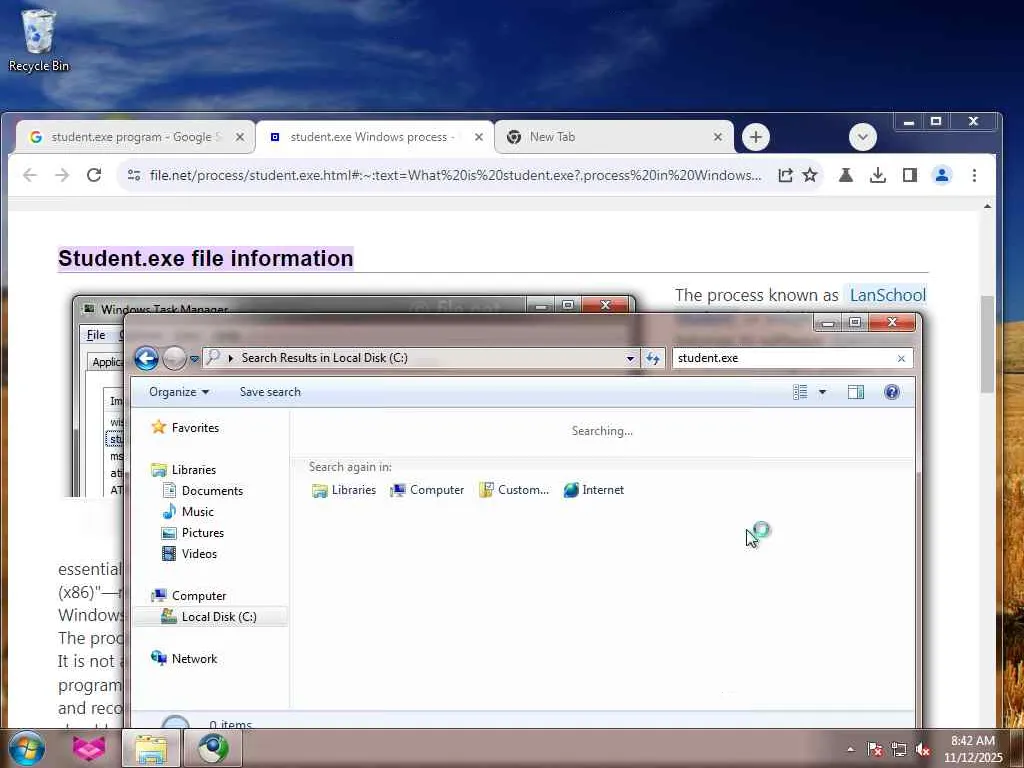
Task: Open Chrome Labs flask icon
Action: [x=846, y=175]
